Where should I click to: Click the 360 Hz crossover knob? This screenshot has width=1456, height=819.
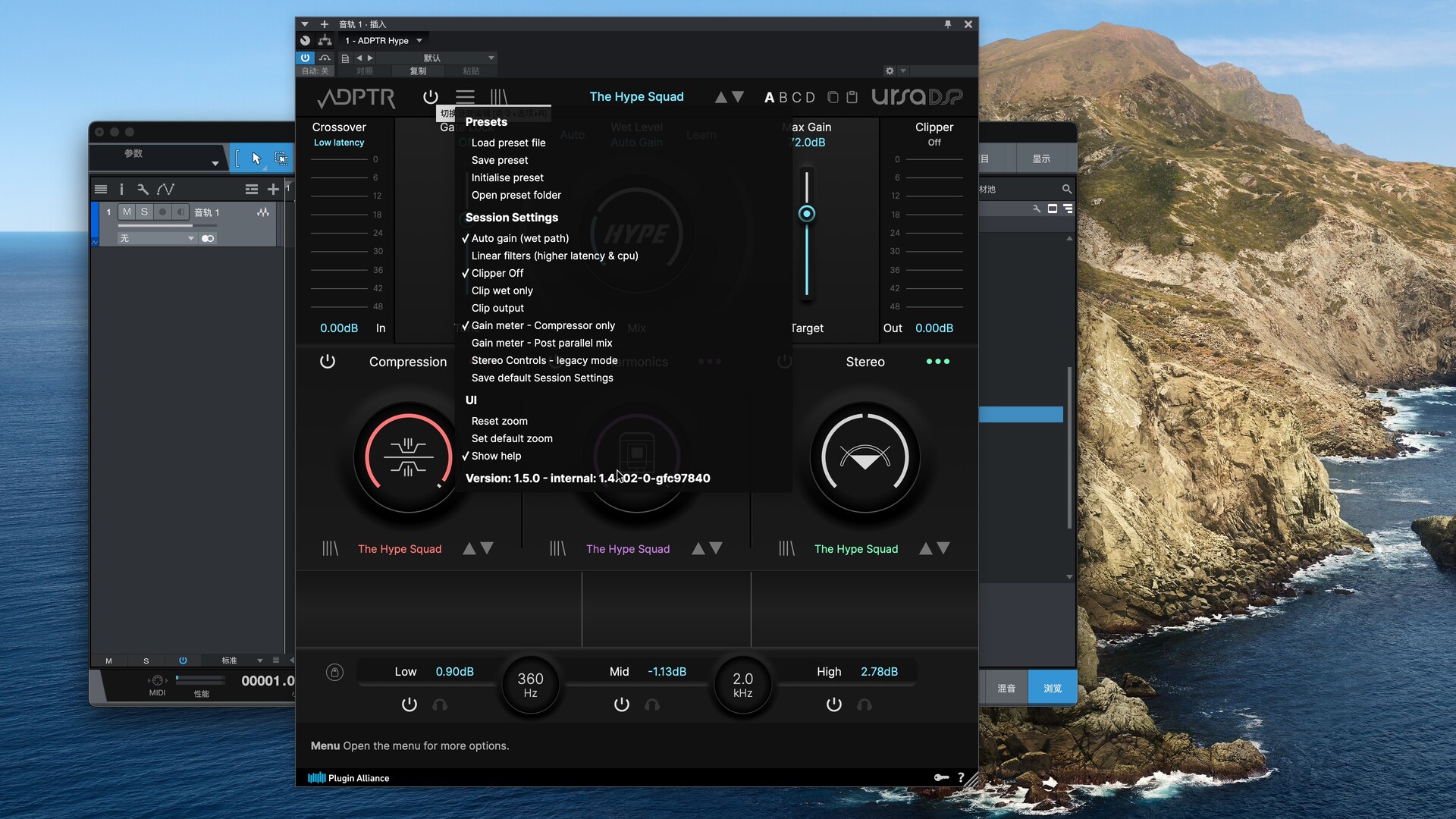click(531, 684)
